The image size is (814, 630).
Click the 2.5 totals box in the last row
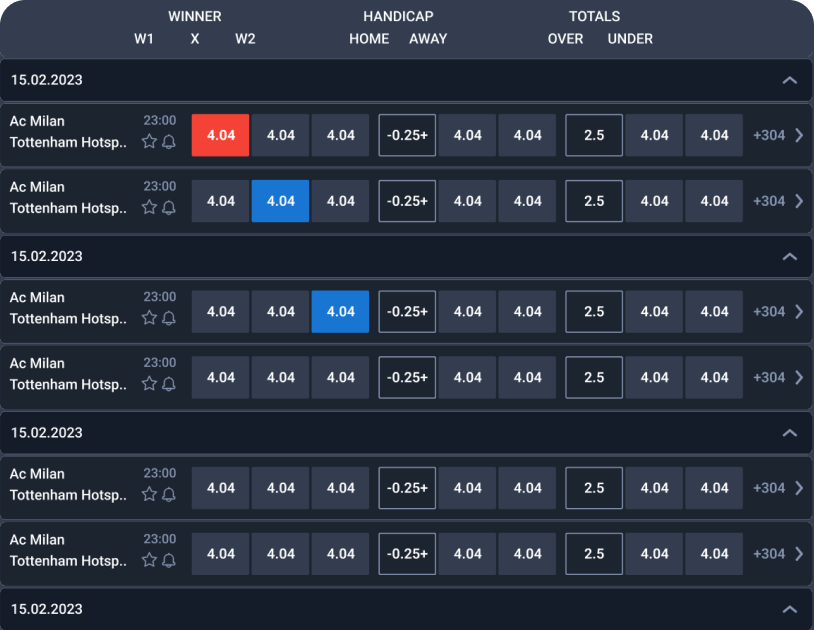[x=594, y=554]
